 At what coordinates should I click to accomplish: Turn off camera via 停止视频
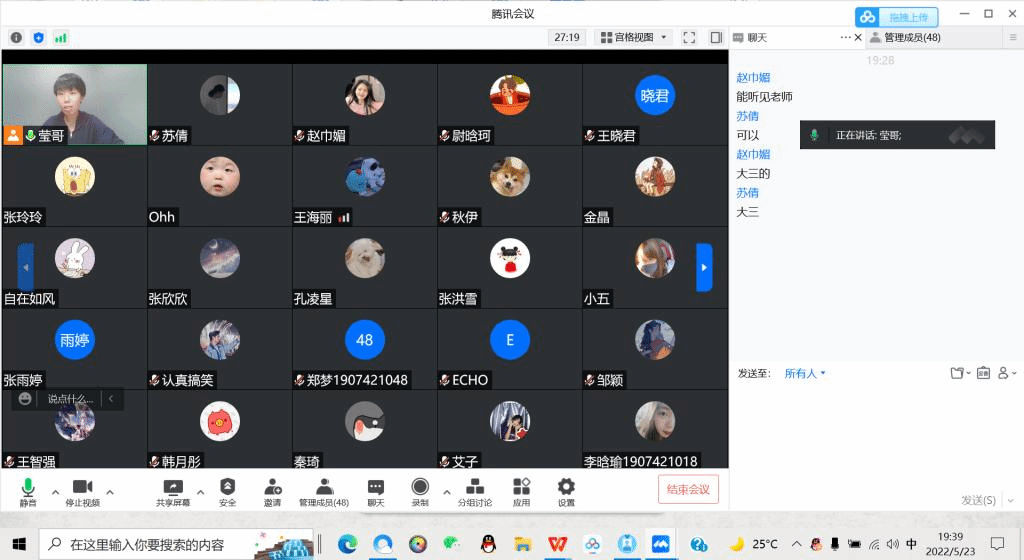(82, 490)
